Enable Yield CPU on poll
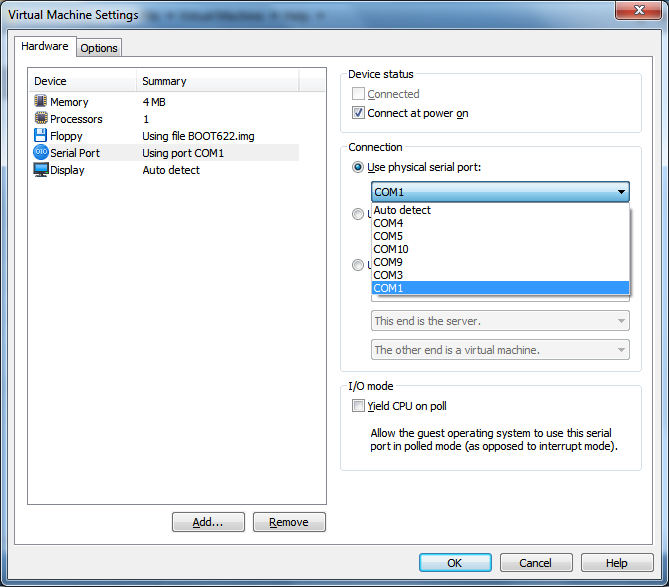 point(359,406)
